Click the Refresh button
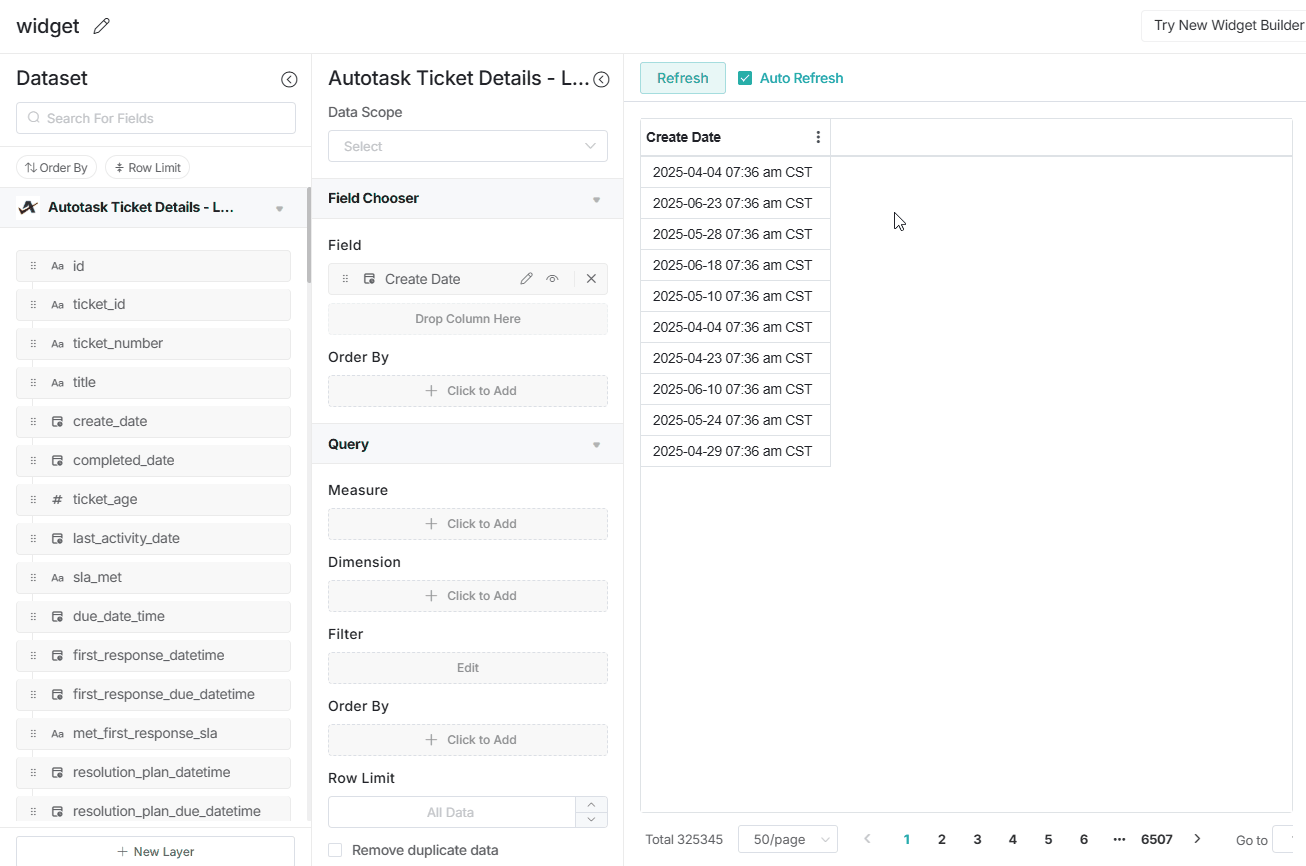The image size is (1306, 866). tap(682, 78)
